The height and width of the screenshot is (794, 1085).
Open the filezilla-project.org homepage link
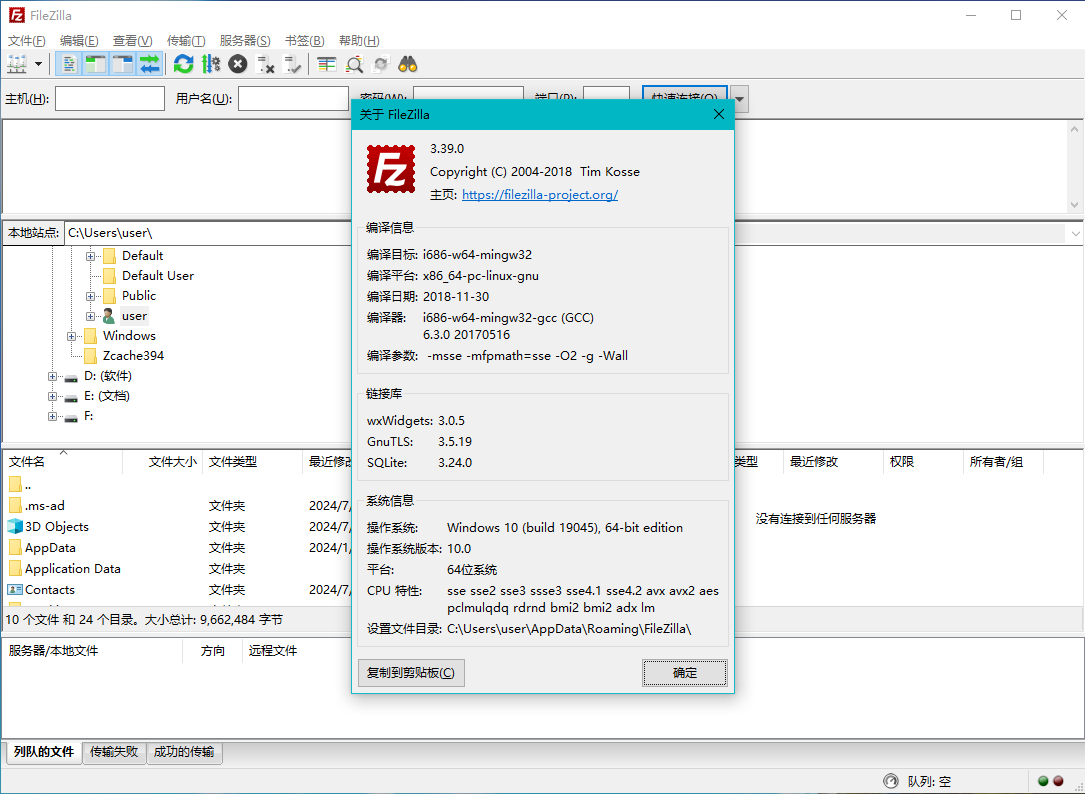tap(540, 195)
